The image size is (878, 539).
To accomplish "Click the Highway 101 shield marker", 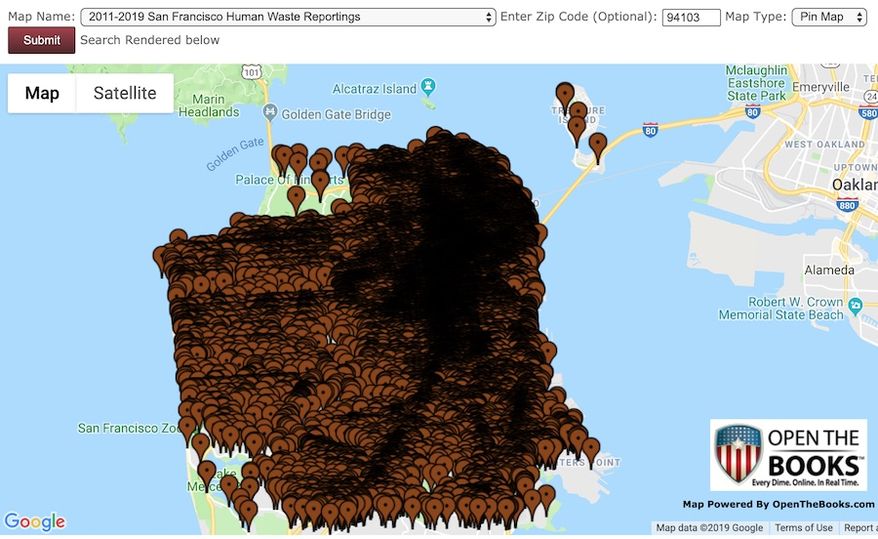I will [x=253, y=72].
